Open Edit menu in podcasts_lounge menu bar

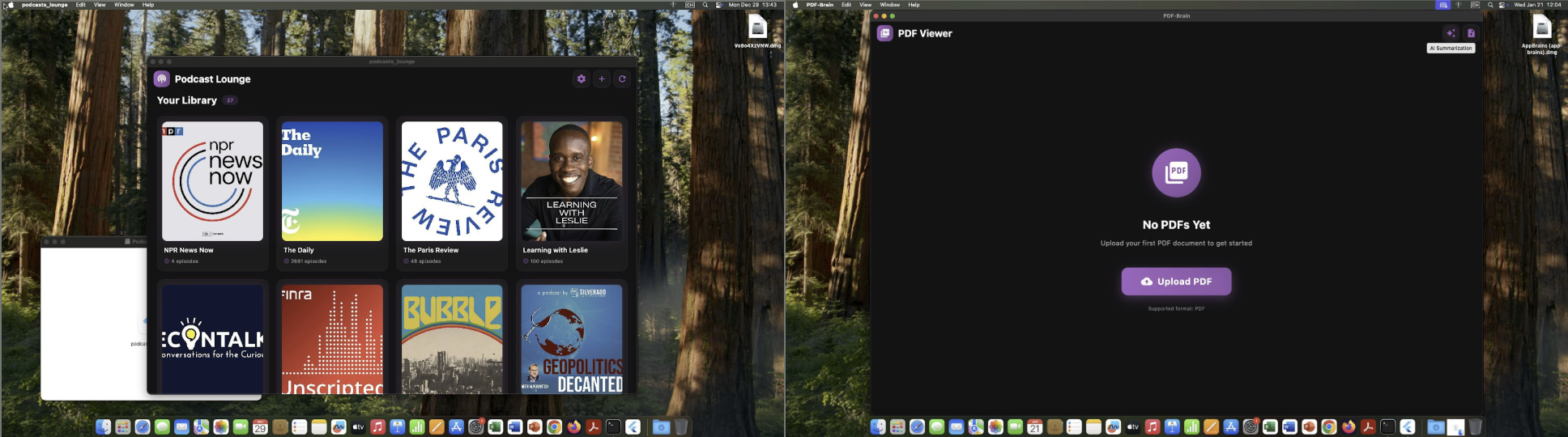coord(81,5)
